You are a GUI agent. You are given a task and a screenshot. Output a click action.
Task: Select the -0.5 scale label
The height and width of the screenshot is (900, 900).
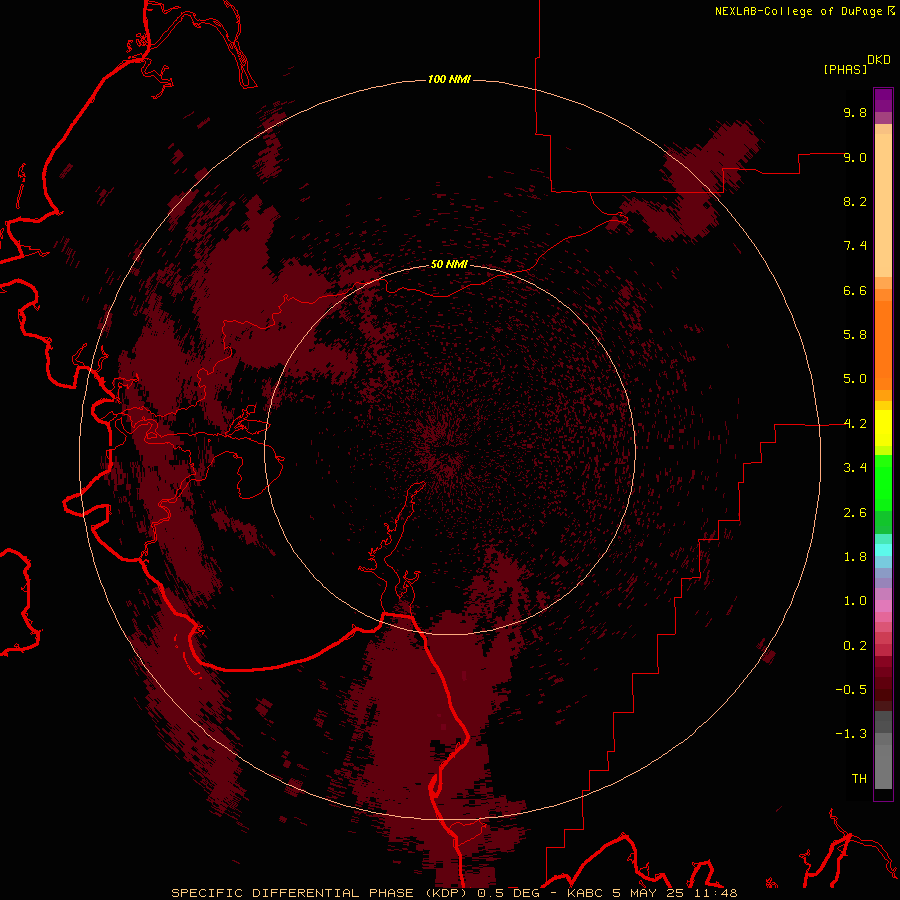tap(851, 690)
